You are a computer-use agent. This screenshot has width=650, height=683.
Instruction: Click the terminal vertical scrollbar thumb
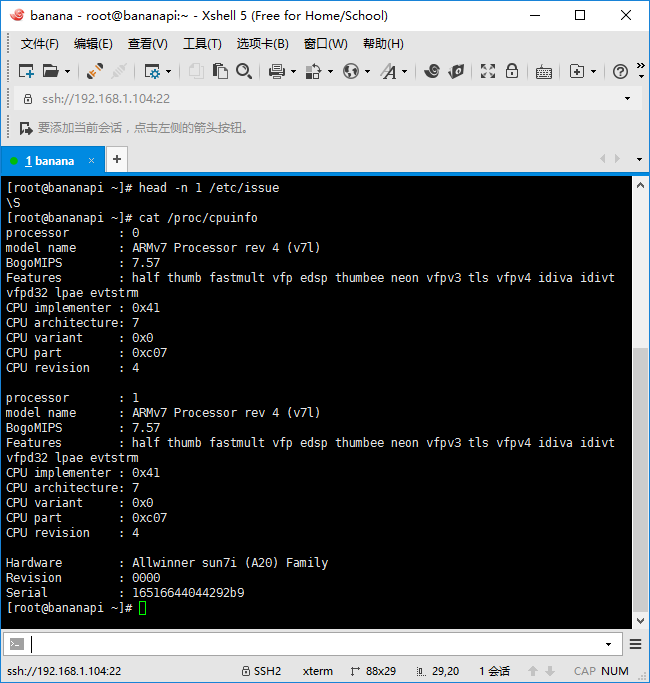point(640,480)
